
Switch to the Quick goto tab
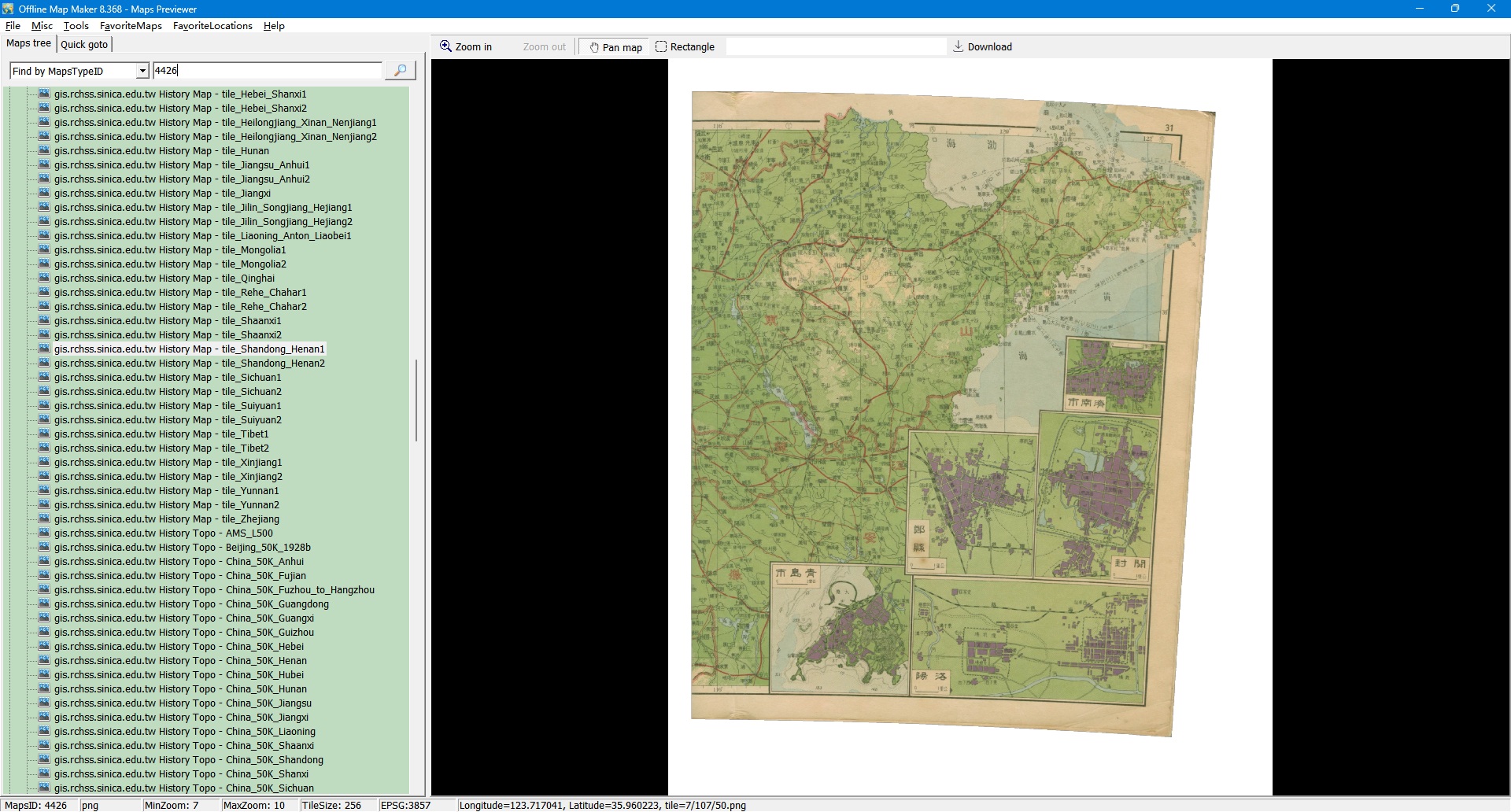(x=84, y=44)
